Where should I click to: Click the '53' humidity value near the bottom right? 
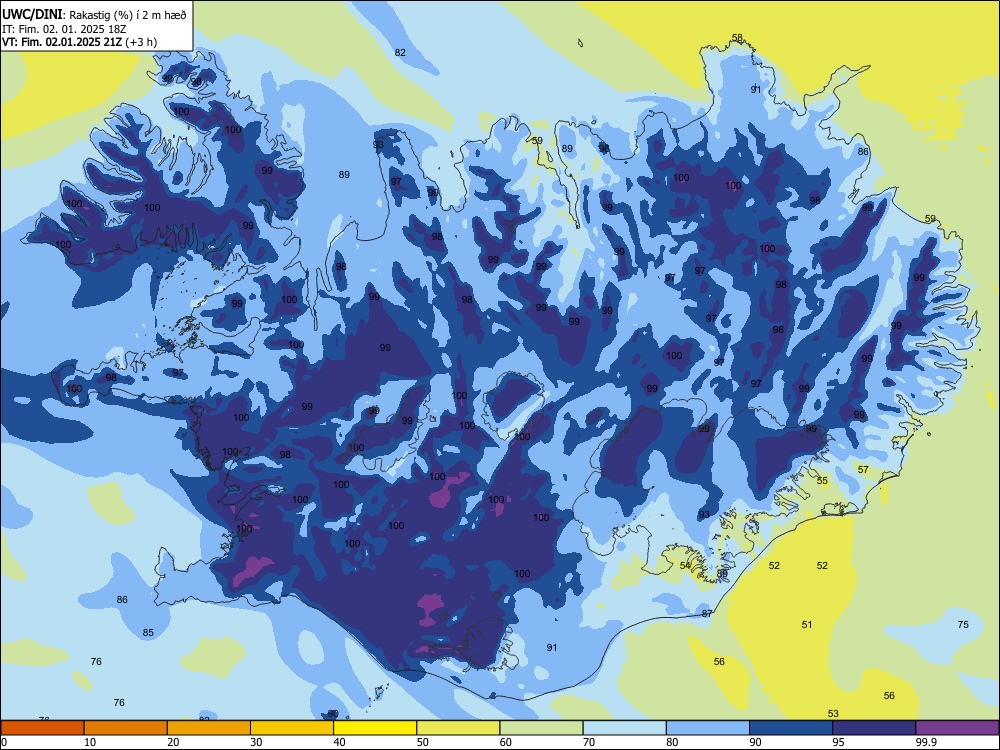click(833, 714)
